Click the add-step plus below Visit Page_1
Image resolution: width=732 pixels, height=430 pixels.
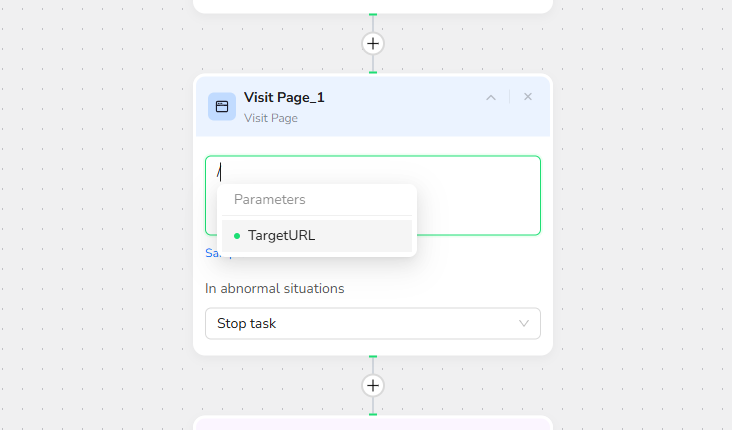[373, 386]
